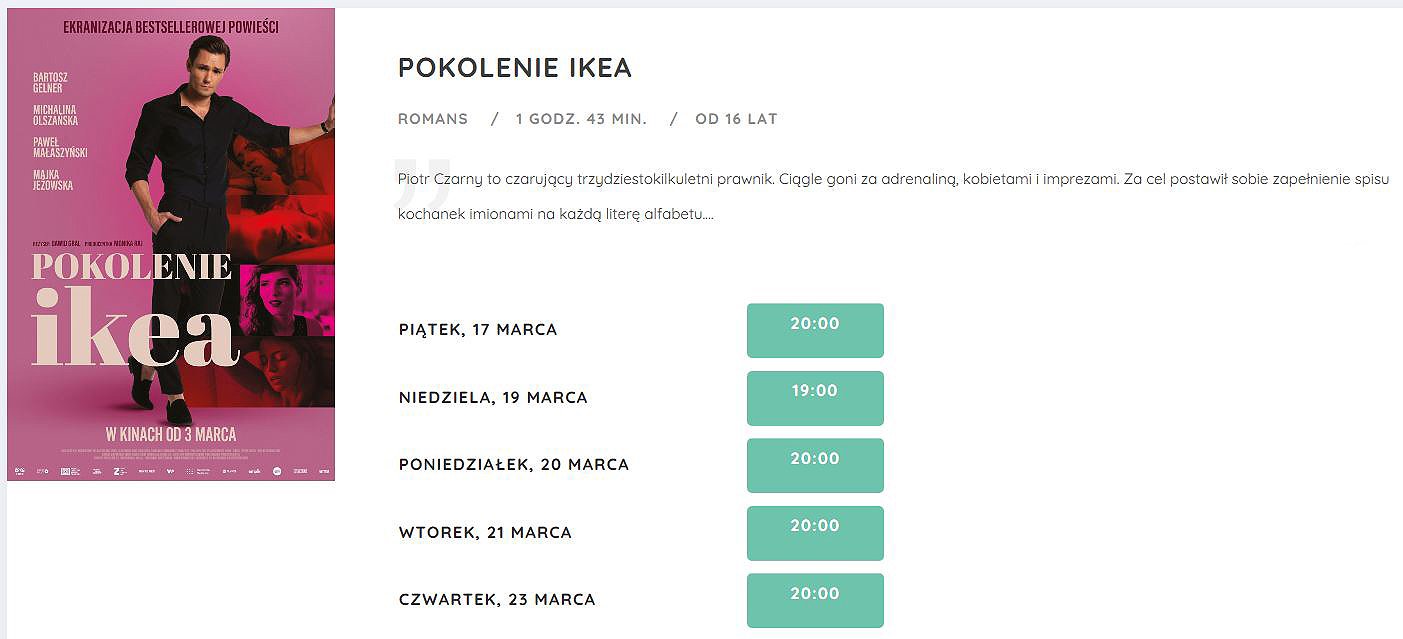Viewport: 1403px width, 639px height.
Task: Click the PIĄTEK, 17 MARCA date label
Action: [478, 330]
